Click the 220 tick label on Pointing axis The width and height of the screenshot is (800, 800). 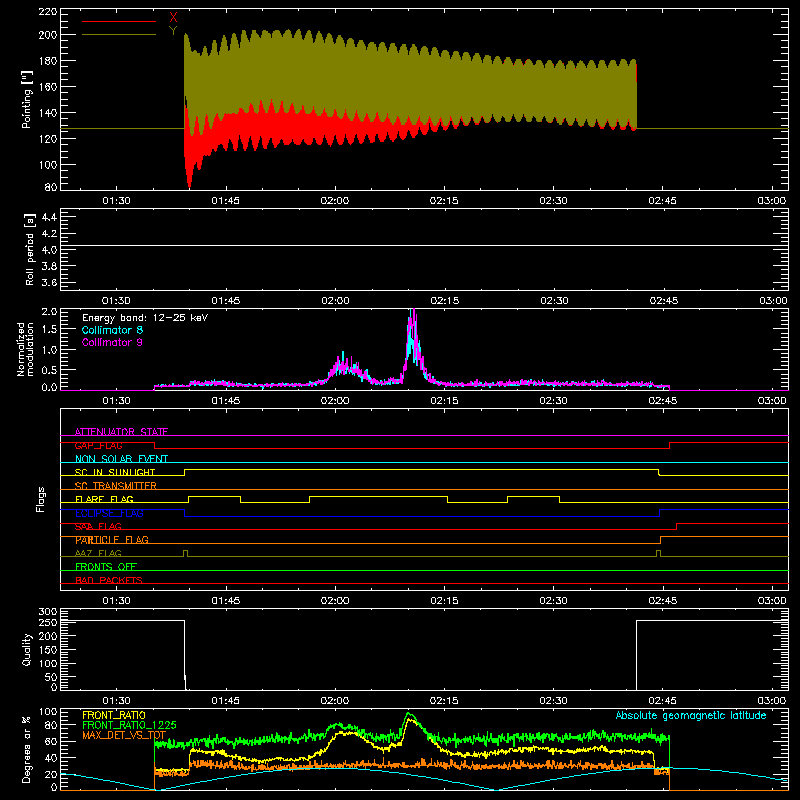click(47, 11)
